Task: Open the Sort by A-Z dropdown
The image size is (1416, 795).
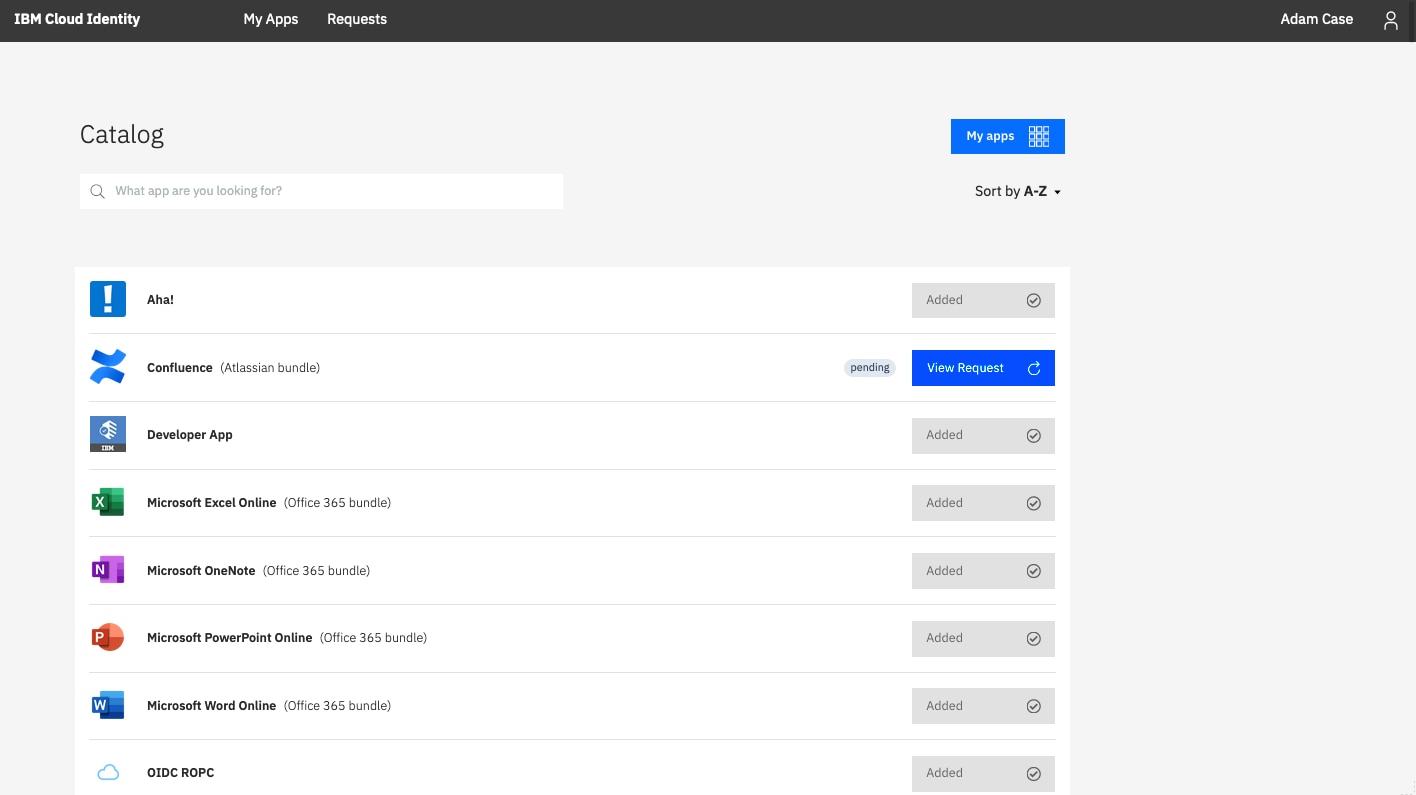Action: (1018, 191)
